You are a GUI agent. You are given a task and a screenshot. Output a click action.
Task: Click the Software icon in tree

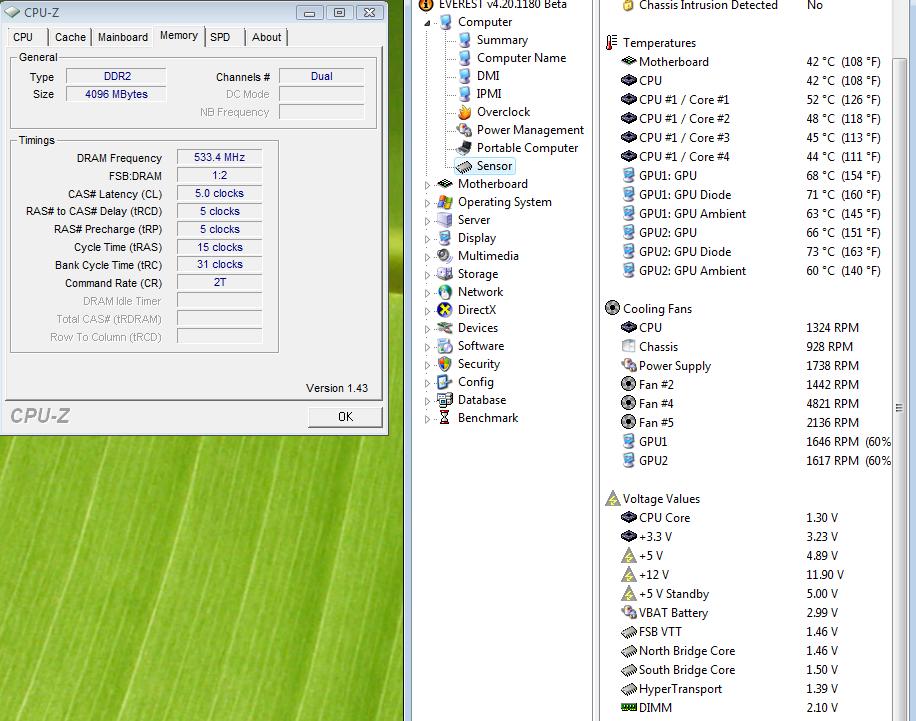[x=445, y=346]
